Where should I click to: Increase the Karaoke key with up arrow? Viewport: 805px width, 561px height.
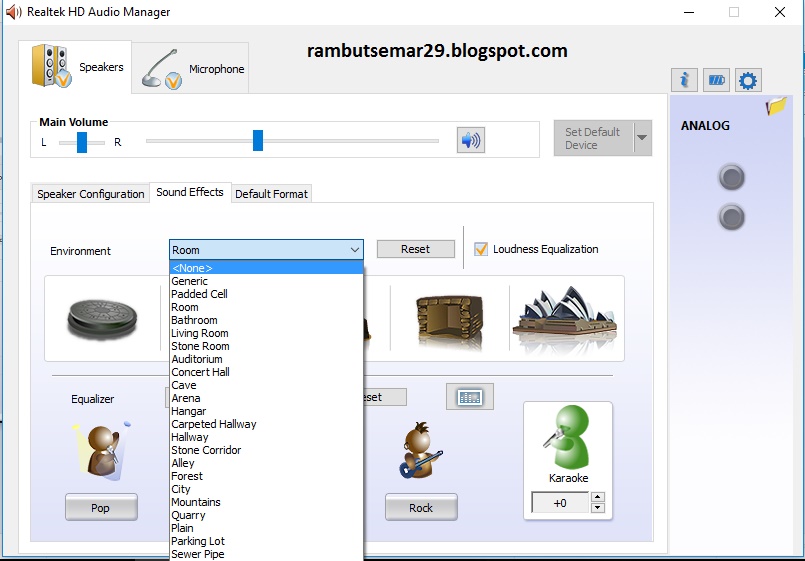598,497
